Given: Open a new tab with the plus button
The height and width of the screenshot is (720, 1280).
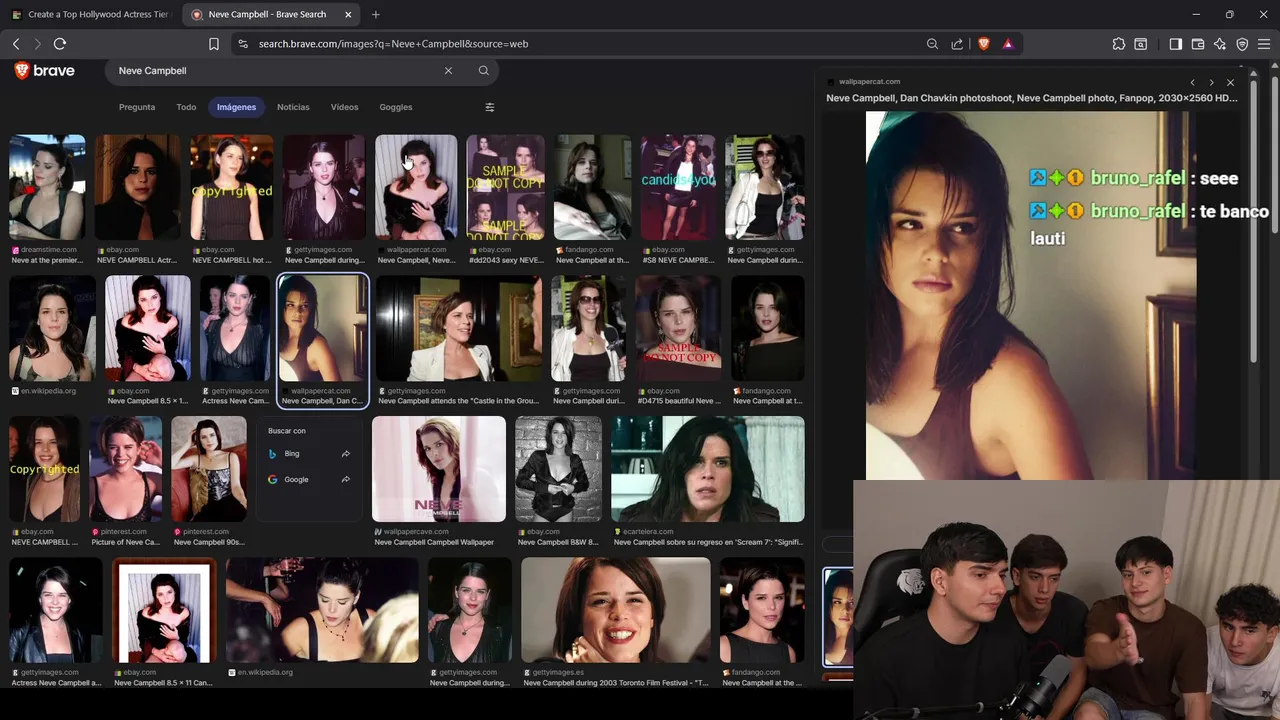Looking at the screenshot, I should 376,14.
